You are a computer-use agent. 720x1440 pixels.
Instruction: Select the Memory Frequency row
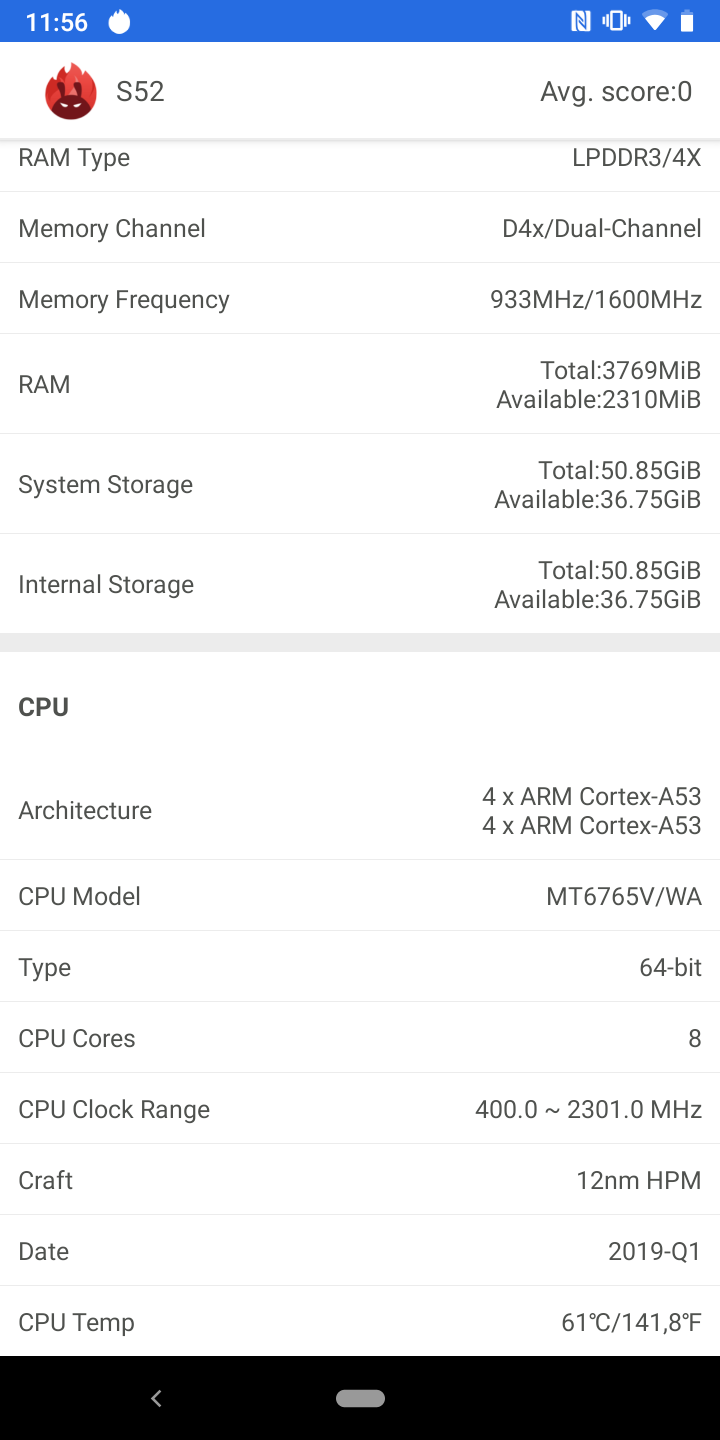pos(360,299)
